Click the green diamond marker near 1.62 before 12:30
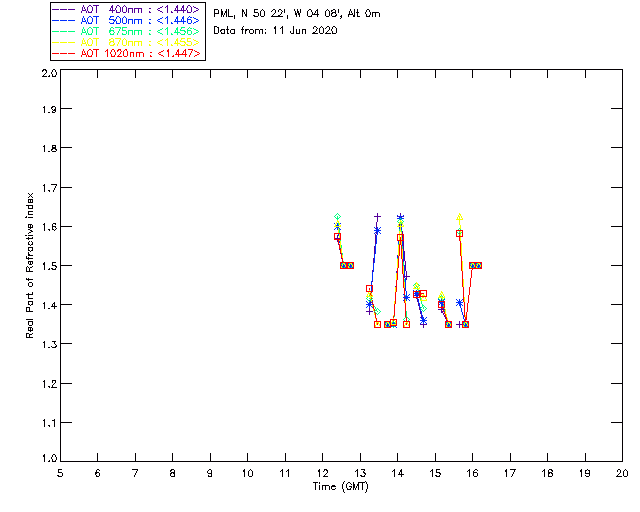Screen dimensions: 640x512 337,217
